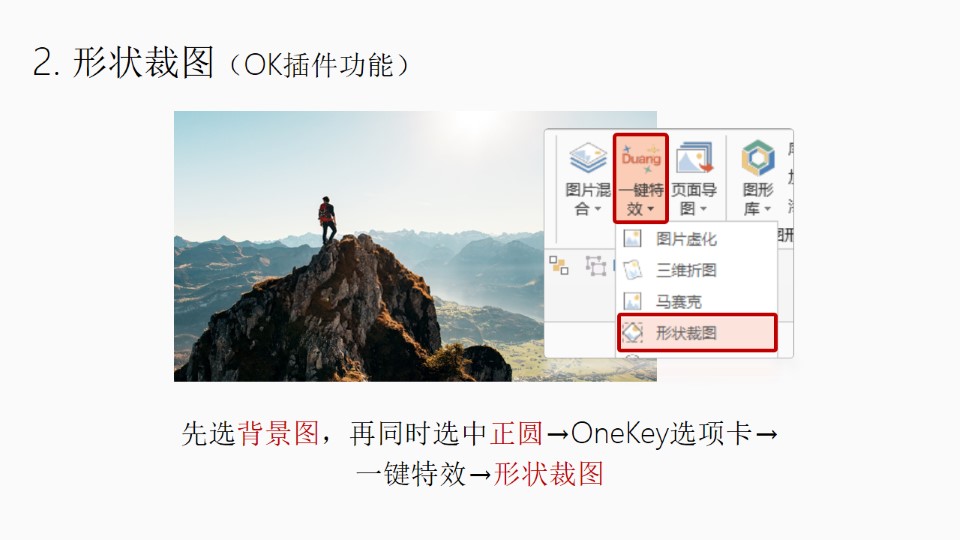
Task: Select the highlighted 形状裁图 menu entry
Action: click(x=697, y=332)
